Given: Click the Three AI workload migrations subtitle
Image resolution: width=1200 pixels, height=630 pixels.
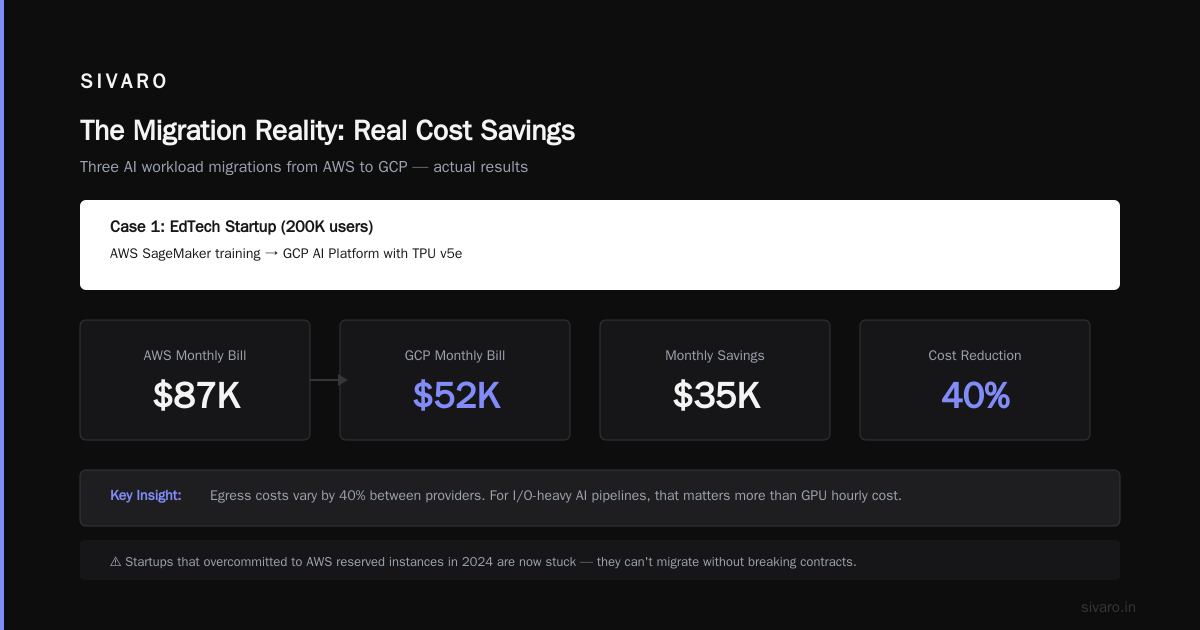Looking at the screenshot, I should click(x=304, y=167).
